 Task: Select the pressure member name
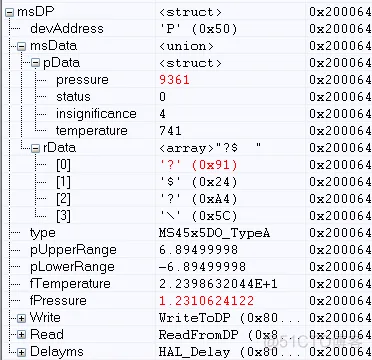tap(82, 80)
